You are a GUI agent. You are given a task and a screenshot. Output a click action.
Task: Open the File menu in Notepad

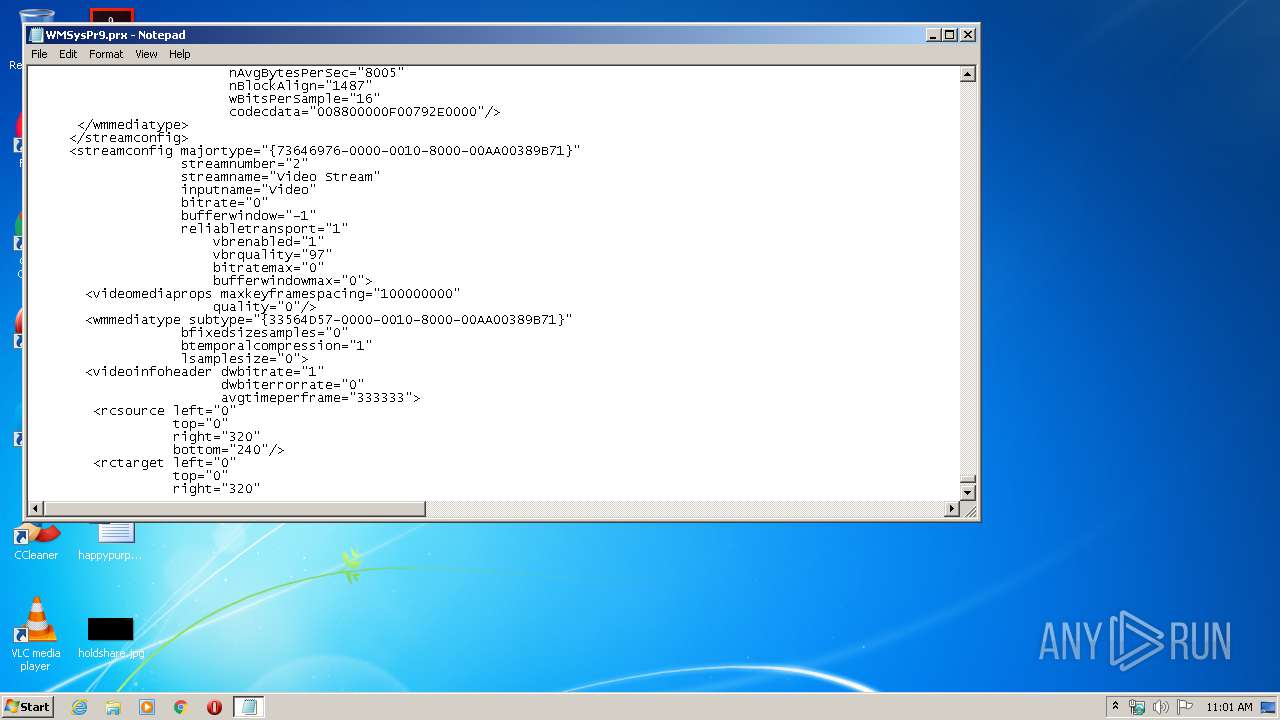point(39,54)
